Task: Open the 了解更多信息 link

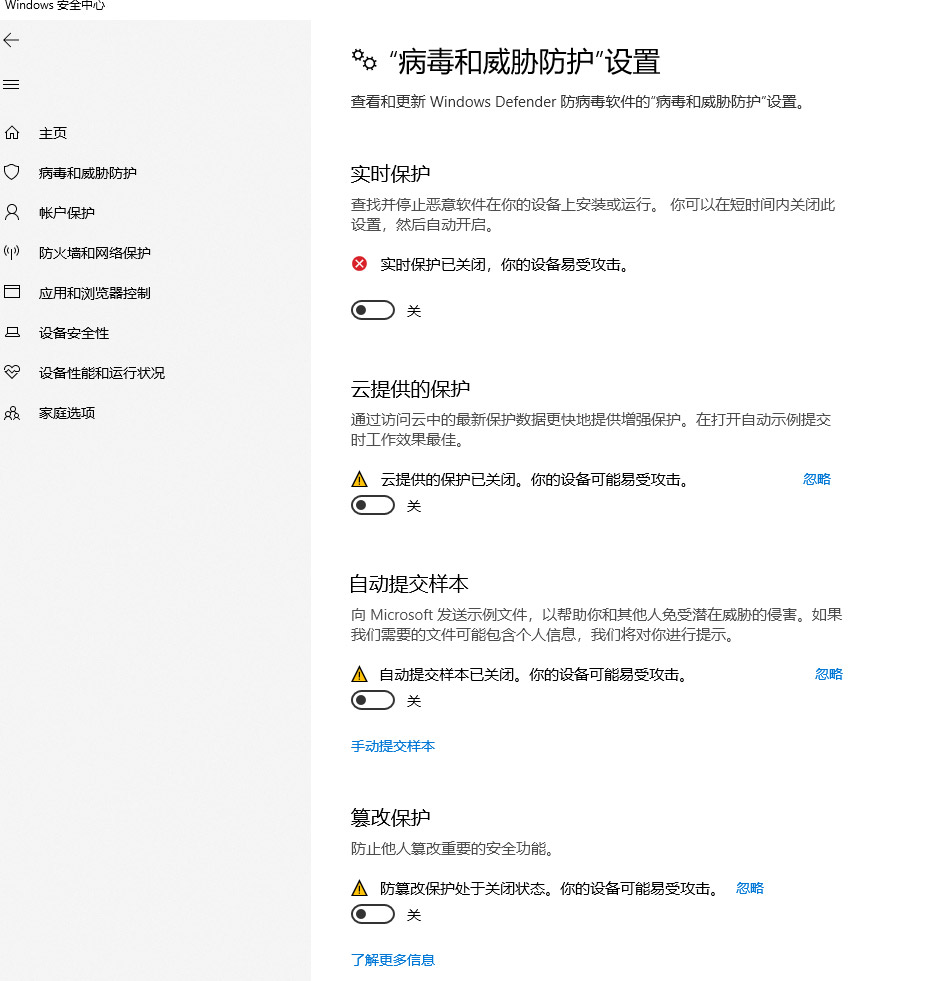Action: point(393,960)
